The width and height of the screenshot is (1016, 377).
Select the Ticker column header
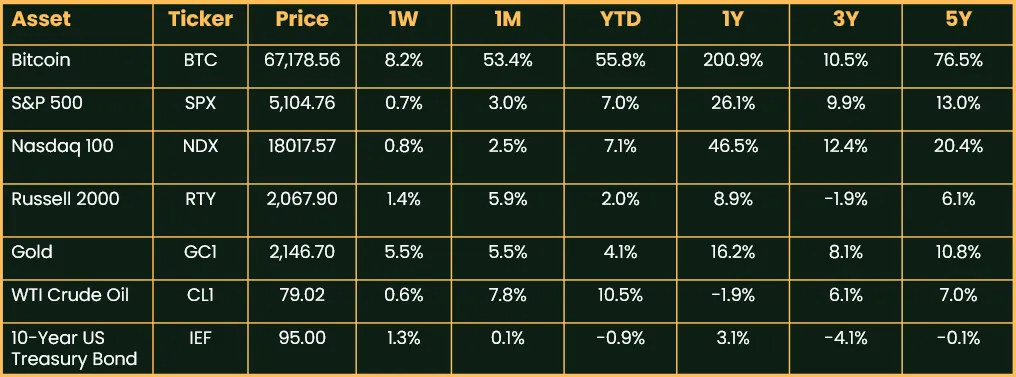click(x=200, y=19)
